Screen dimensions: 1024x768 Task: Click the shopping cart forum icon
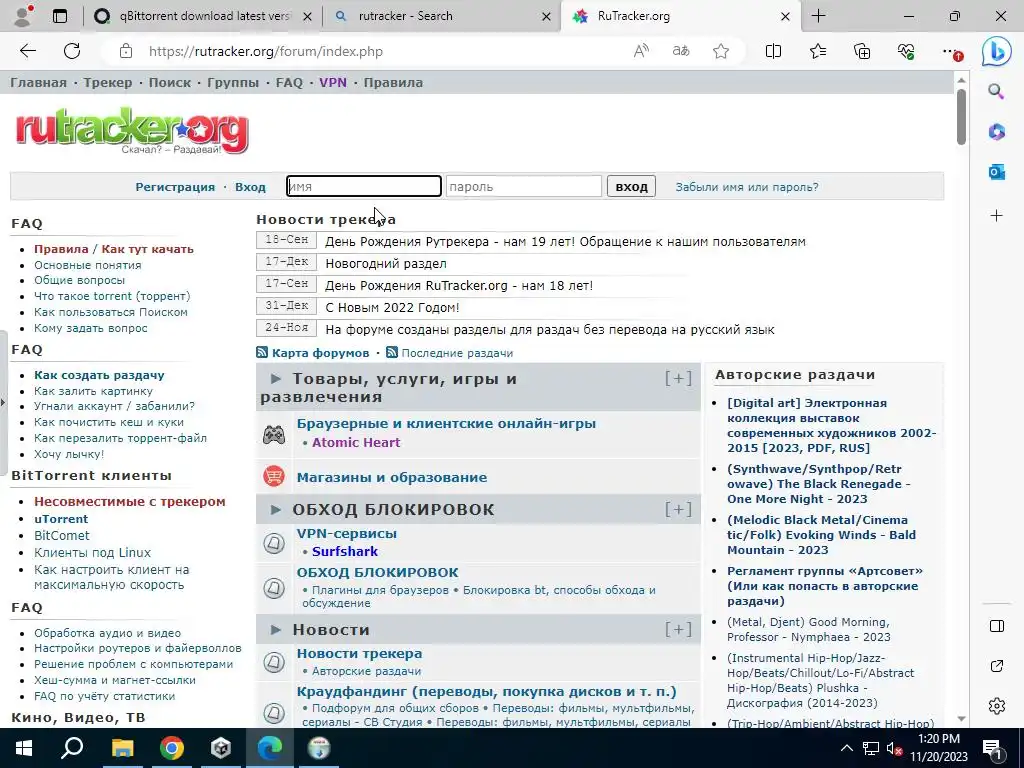[x=274, y=476]
